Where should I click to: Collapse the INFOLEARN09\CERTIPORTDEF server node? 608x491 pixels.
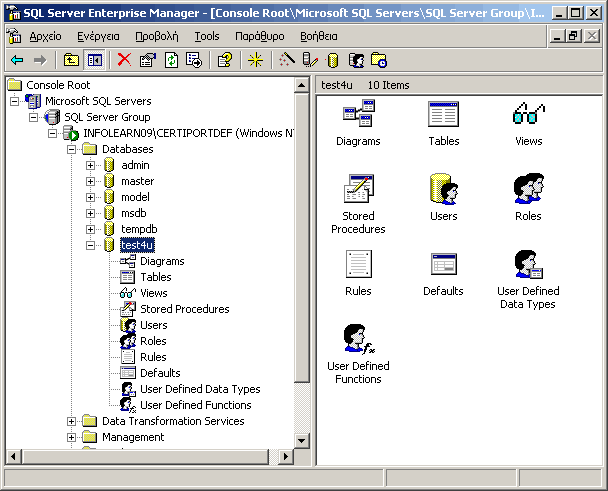click(52, 133)
